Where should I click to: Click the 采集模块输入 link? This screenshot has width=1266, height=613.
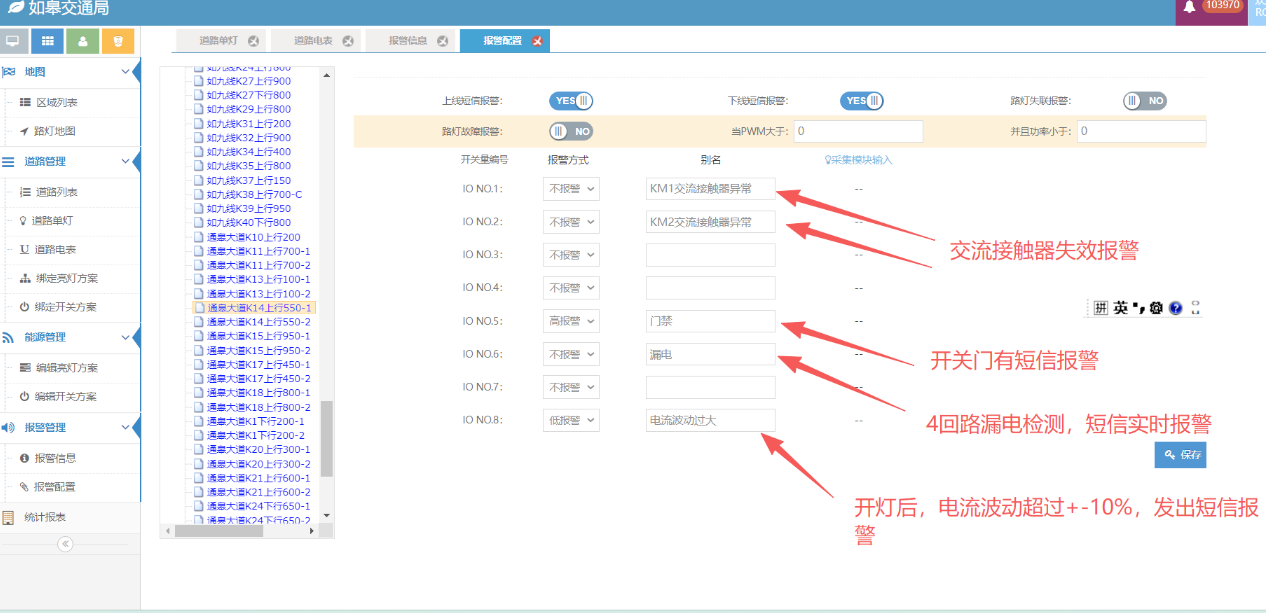tap(858, 159)
